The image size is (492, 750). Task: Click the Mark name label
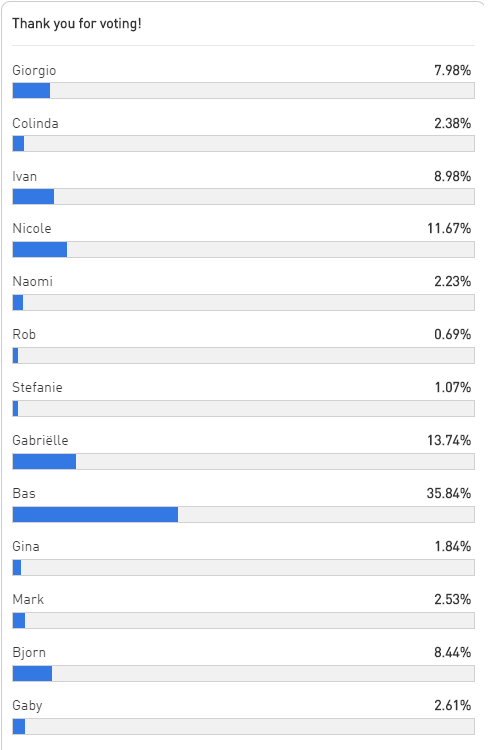click(28, 599)
